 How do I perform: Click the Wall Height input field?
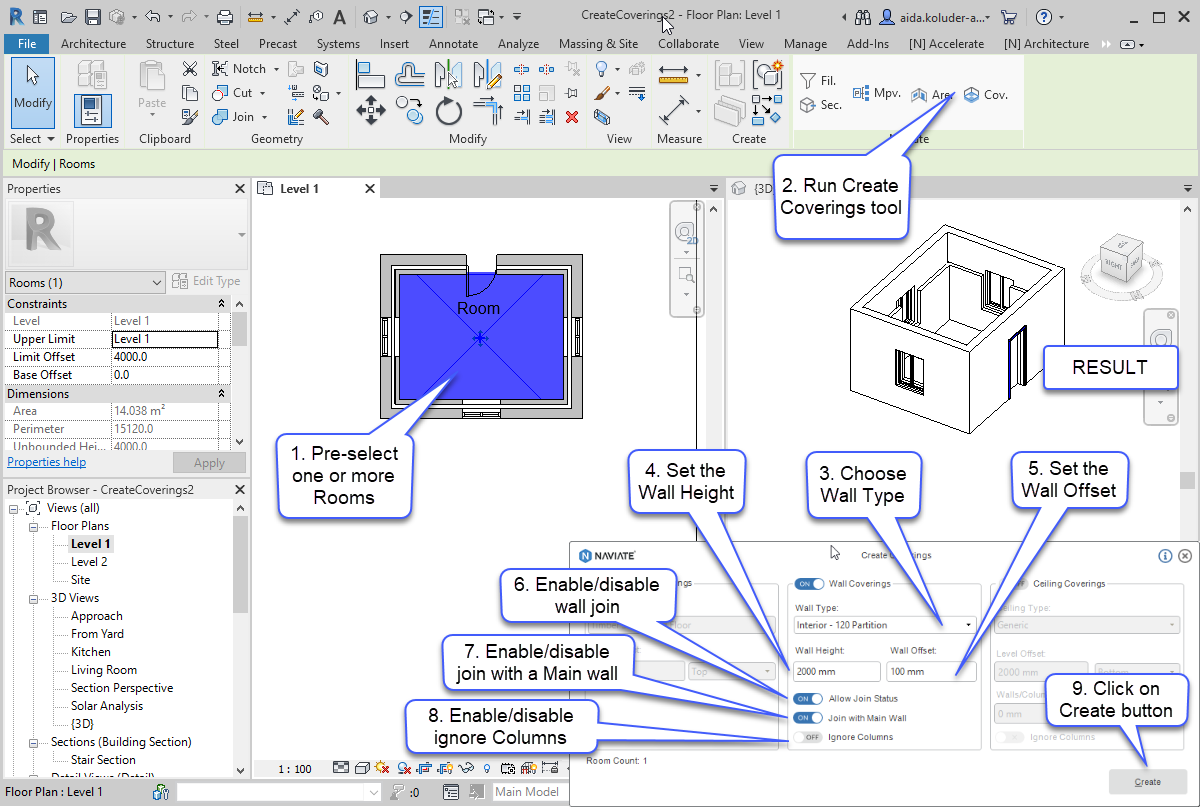click(835, 672)
